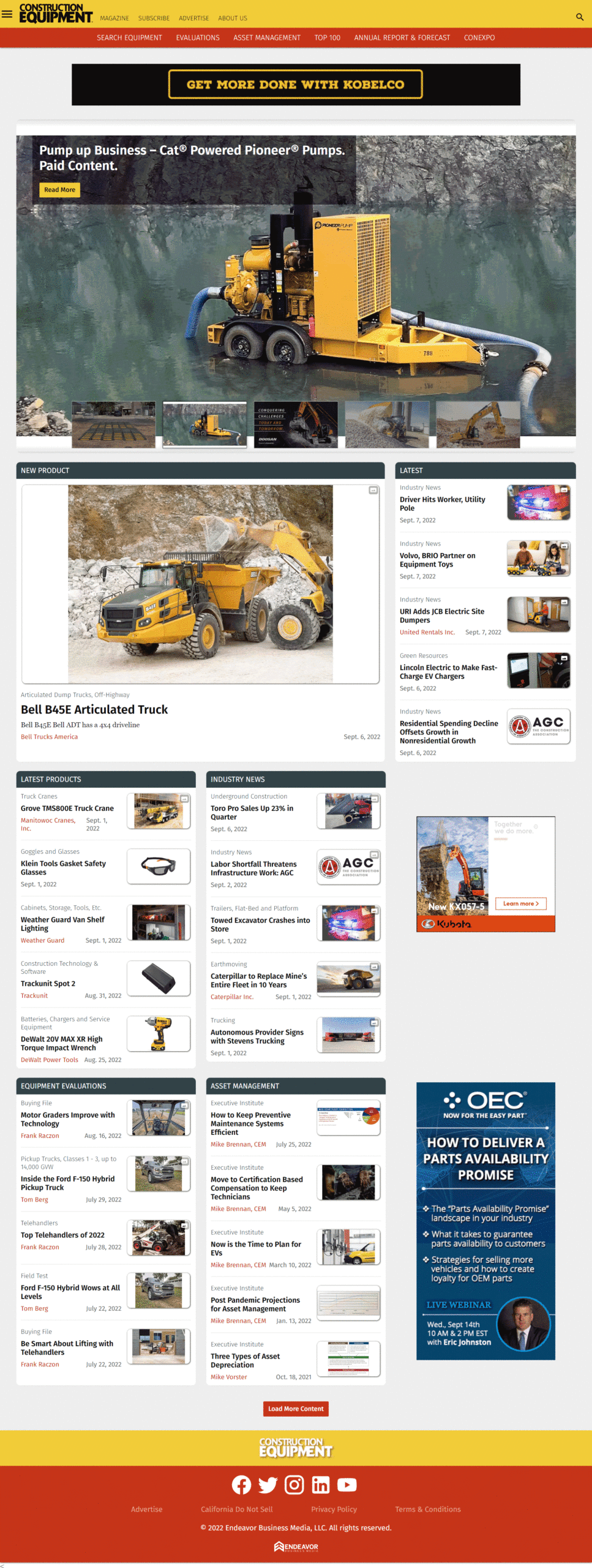
Task: Open the Facebook page from the footer
Action: pos(241,1484)
